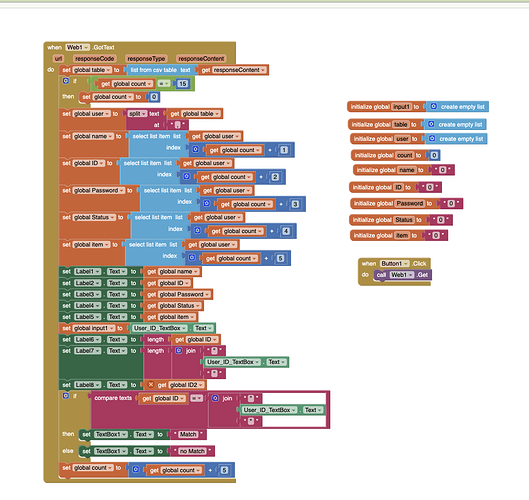Open global table dropdown in top set block
529x500 pixels.
pos(92,70)
